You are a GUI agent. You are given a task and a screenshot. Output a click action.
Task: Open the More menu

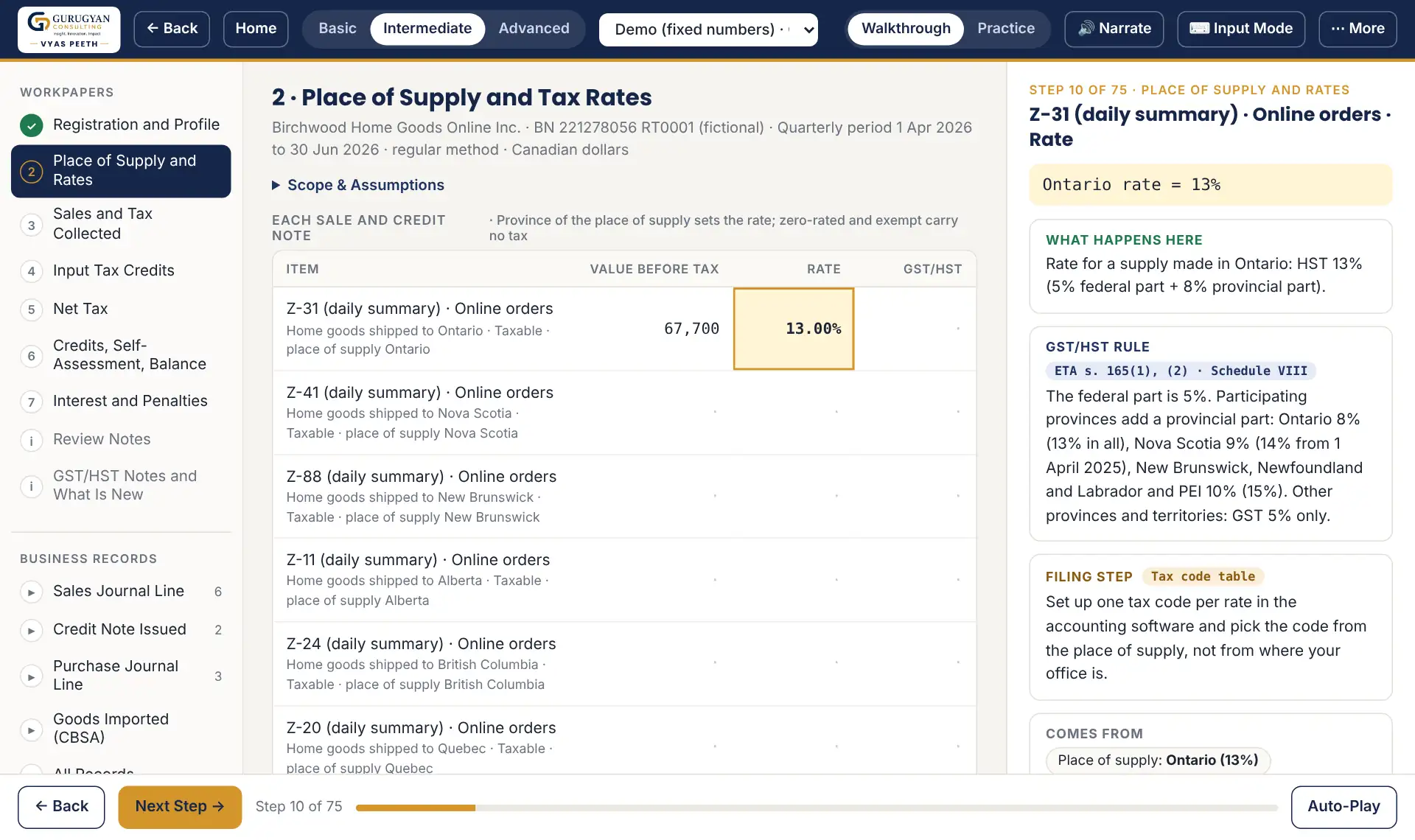[1358, 29]
